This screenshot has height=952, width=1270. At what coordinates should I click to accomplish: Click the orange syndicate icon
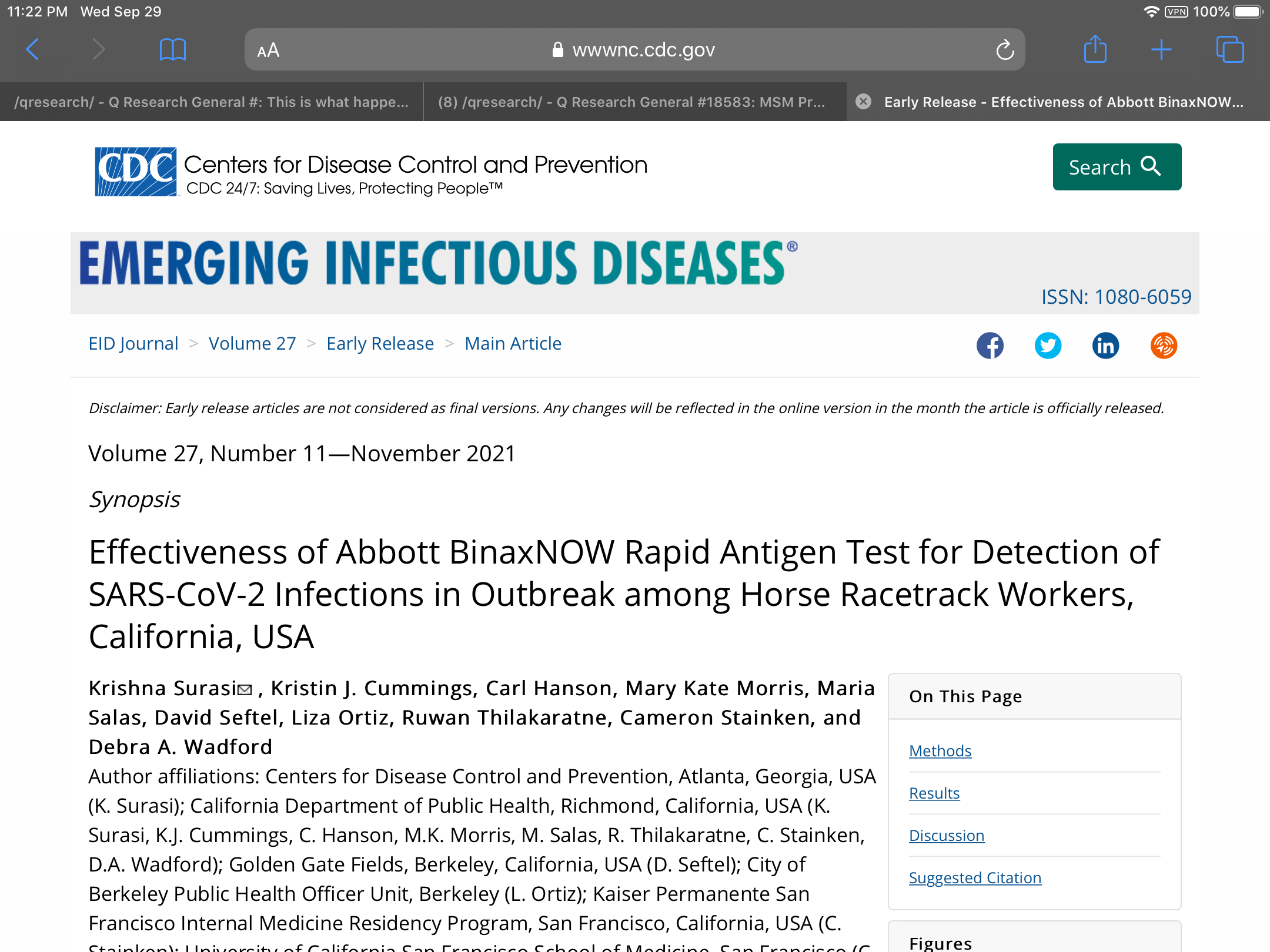pos(1164,346)
